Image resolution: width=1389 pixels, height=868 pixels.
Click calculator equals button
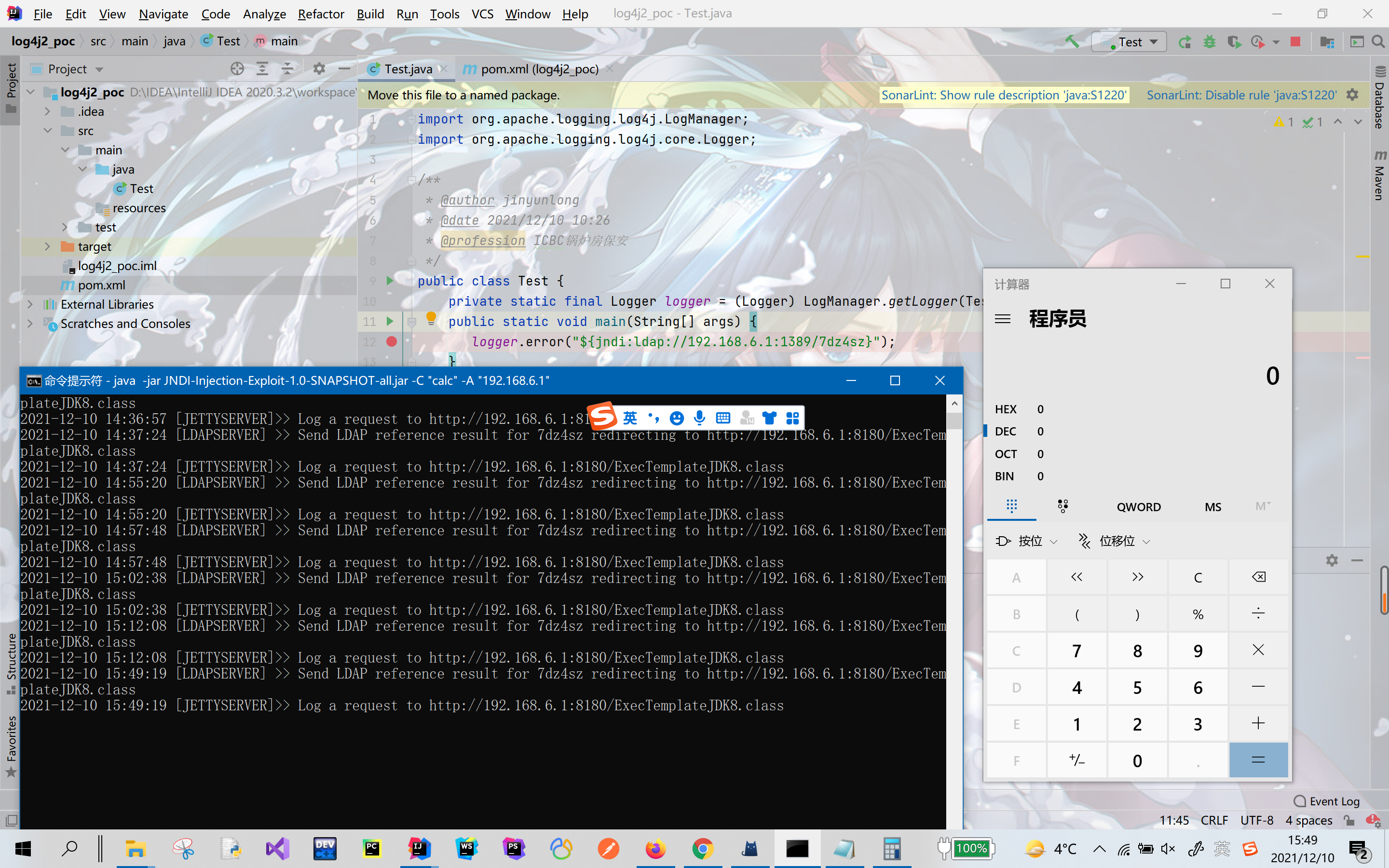pos(1258,760)
